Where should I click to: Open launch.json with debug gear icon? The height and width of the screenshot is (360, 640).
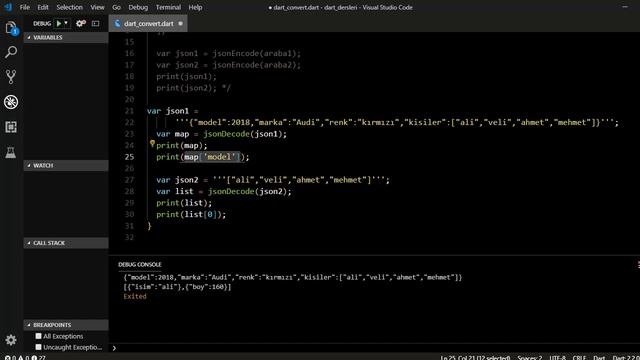[x=81, y=24]
